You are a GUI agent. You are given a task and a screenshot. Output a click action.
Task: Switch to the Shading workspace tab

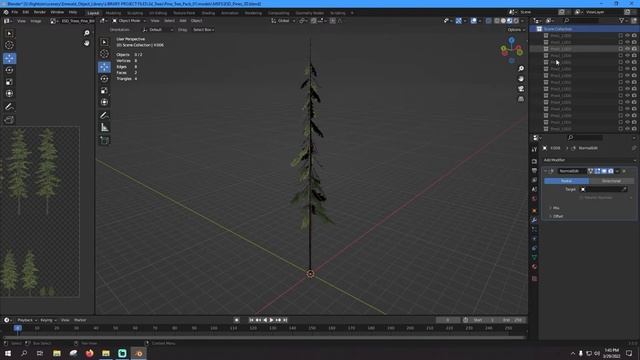pyautogui.click(x=208, y=13)
